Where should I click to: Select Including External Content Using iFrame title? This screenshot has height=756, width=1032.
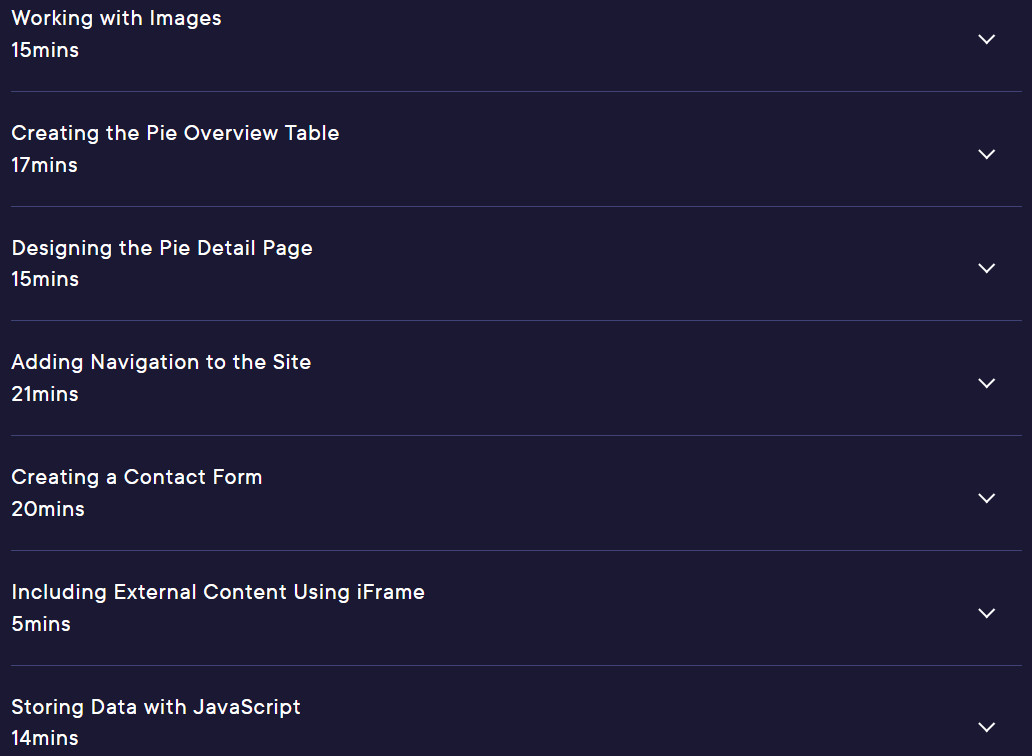[218, 592]
